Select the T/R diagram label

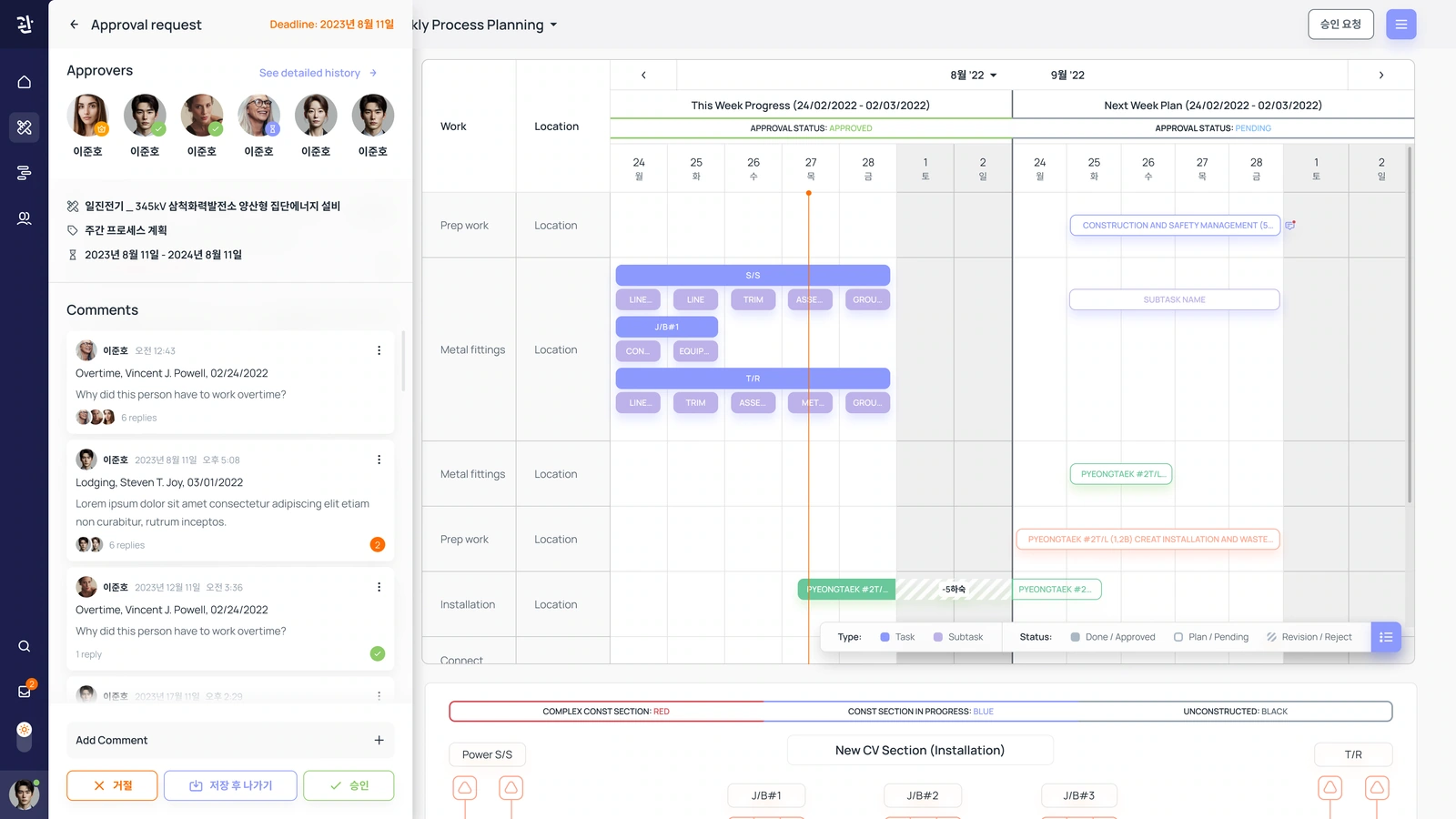pos(1353,754)
